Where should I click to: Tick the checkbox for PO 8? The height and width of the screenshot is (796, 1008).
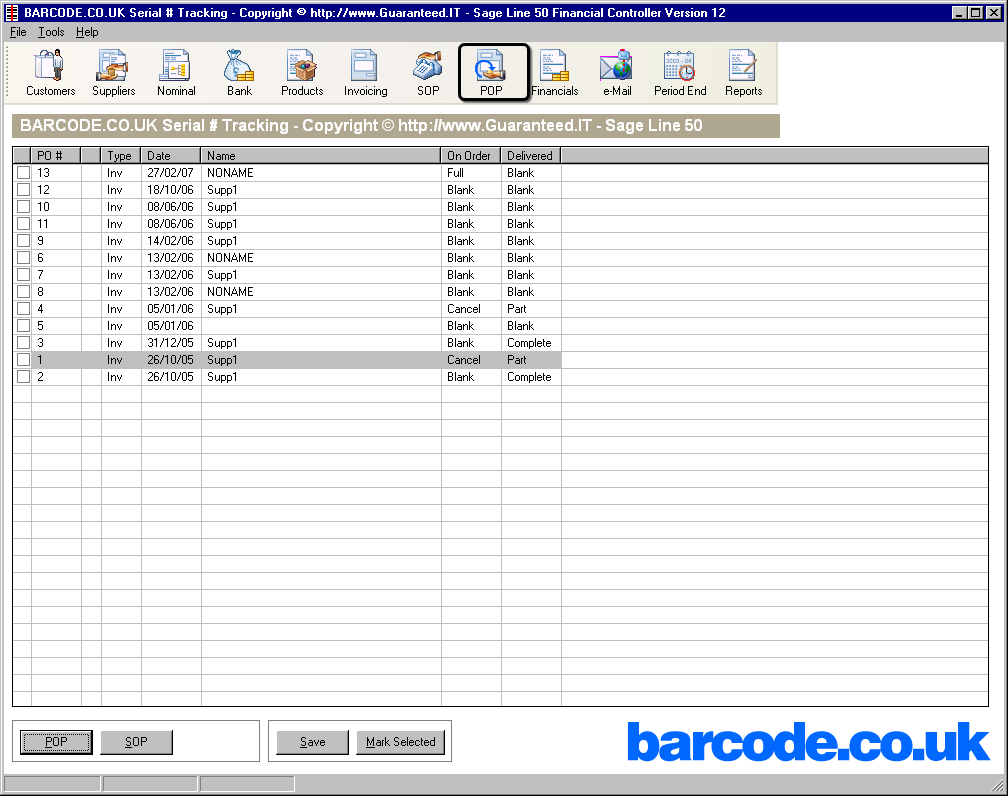click(23, 291)
